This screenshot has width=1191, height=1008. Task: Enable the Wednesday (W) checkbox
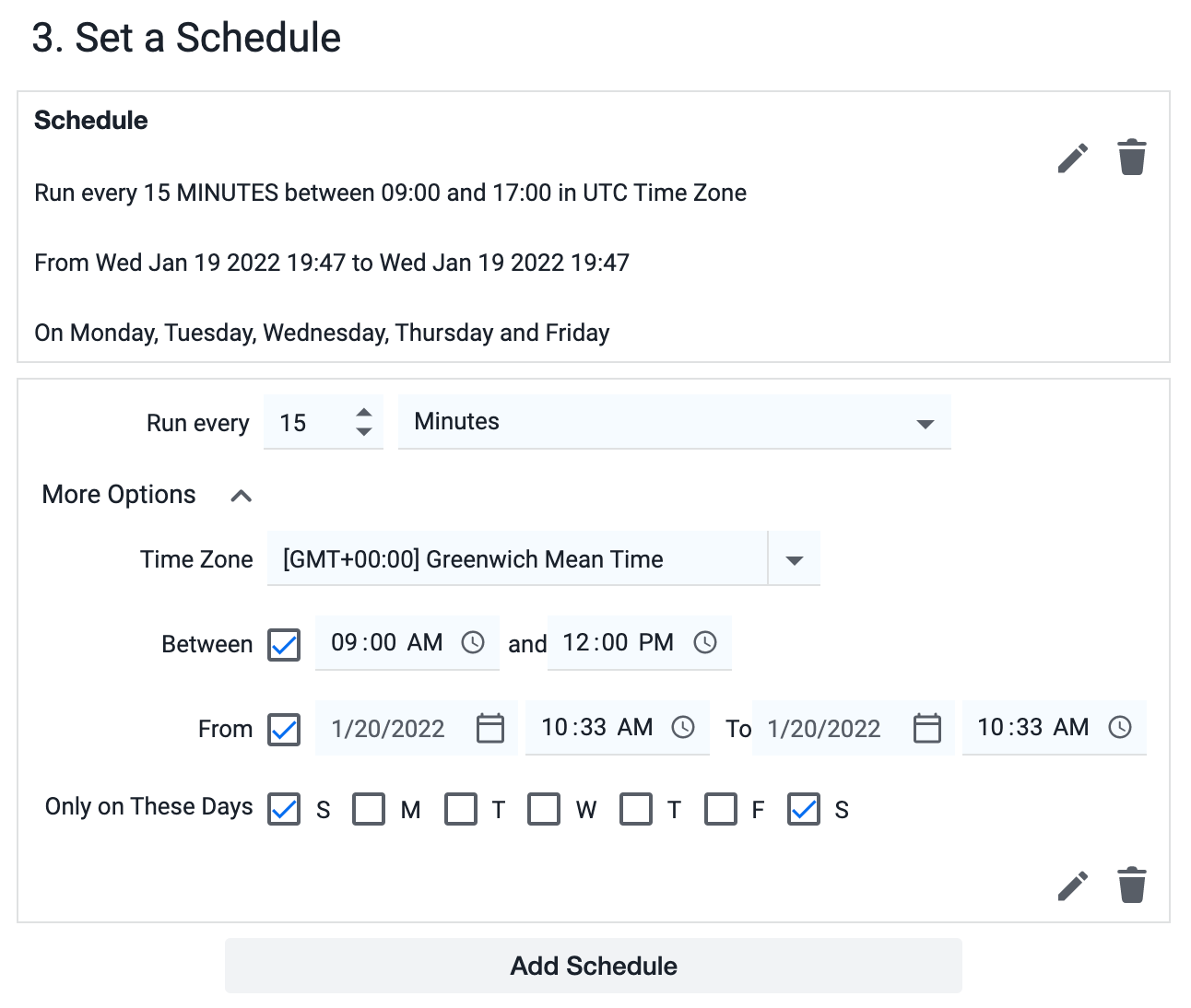[544, 809]
